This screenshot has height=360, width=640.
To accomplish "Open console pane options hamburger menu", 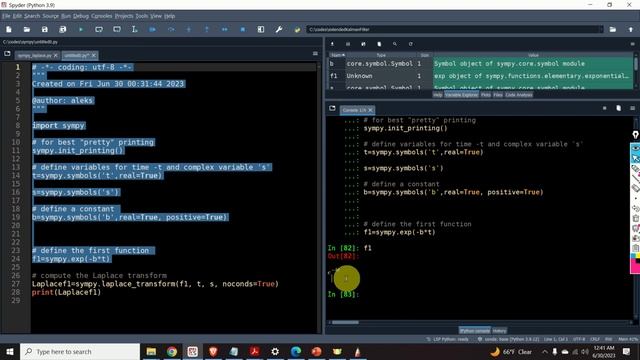I will click(632, 108).
